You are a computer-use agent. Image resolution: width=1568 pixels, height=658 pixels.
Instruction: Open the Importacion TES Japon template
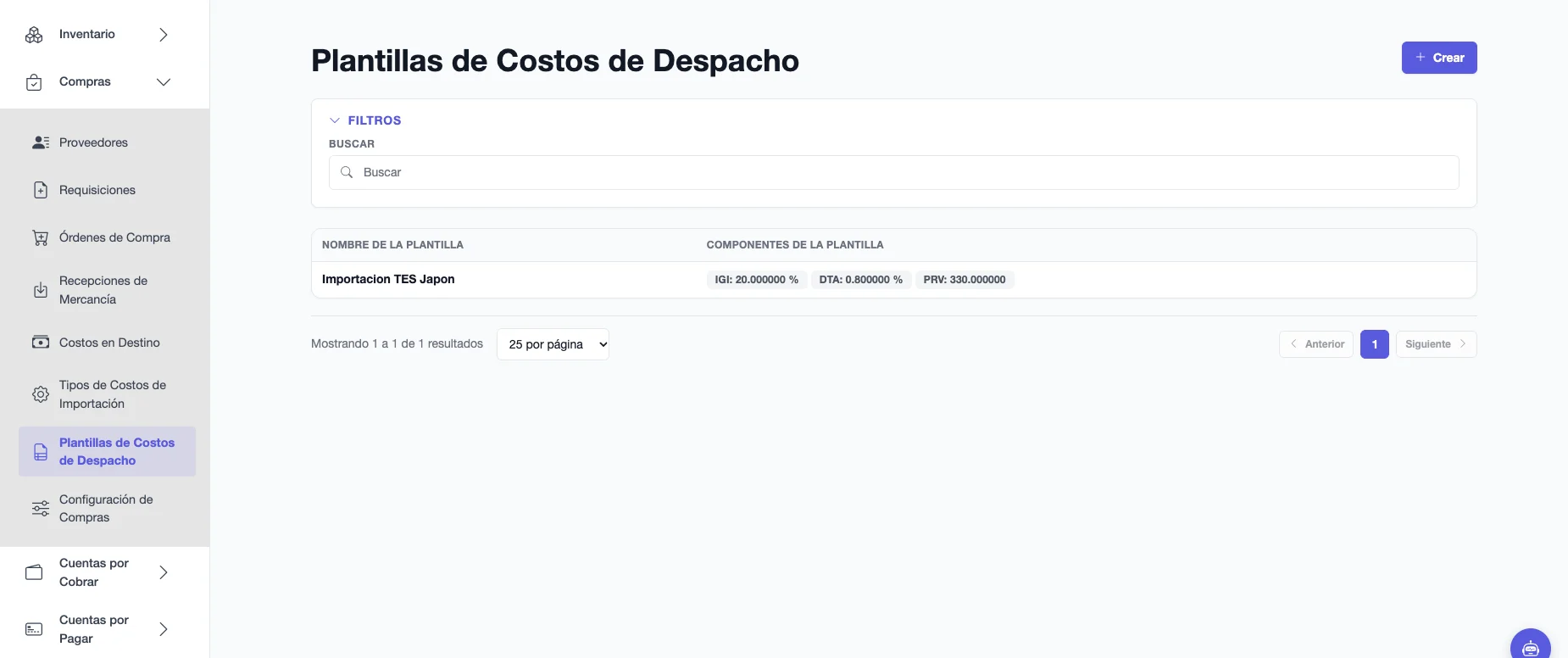388,279
